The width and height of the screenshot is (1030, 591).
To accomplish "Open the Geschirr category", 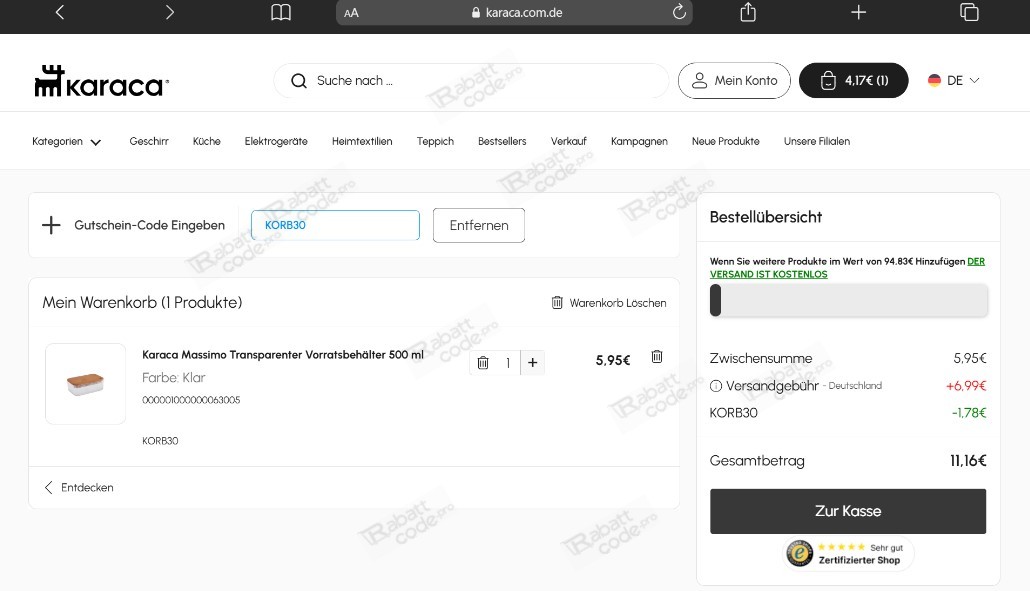I will click(149, 141).
